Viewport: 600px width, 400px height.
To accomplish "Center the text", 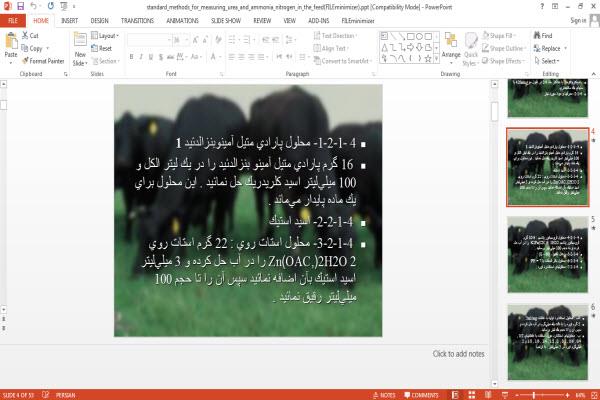I will tap(241, 57).
